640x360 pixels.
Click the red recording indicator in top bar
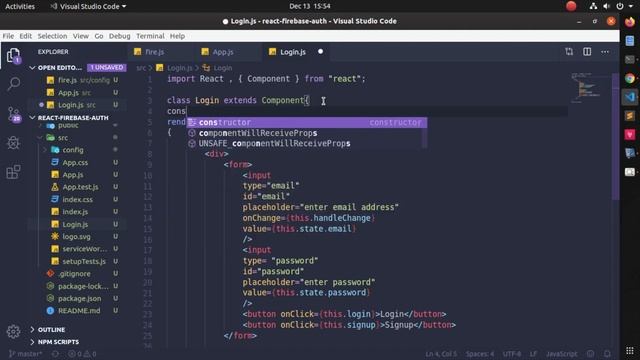[x=571, y=6]
